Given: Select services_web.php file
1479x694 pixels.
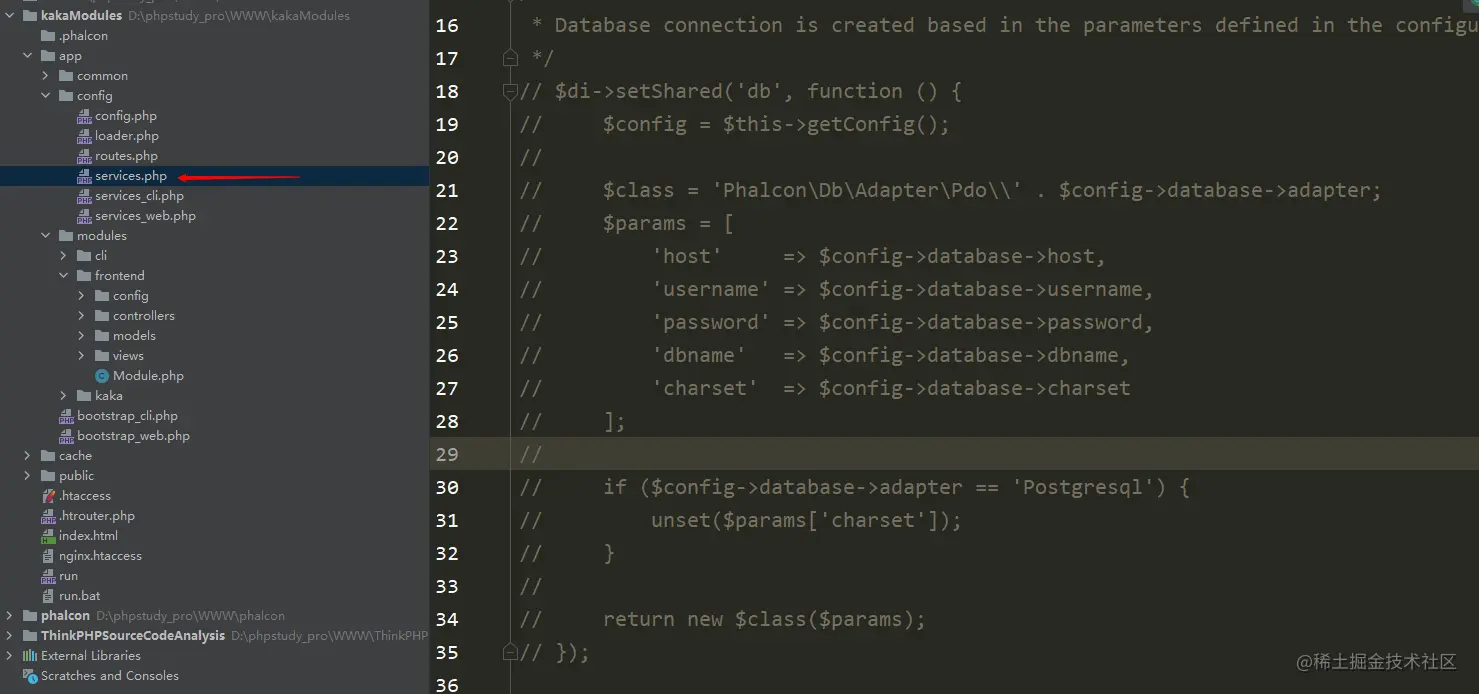Looking at the screenshot, I should click(145, 216).
